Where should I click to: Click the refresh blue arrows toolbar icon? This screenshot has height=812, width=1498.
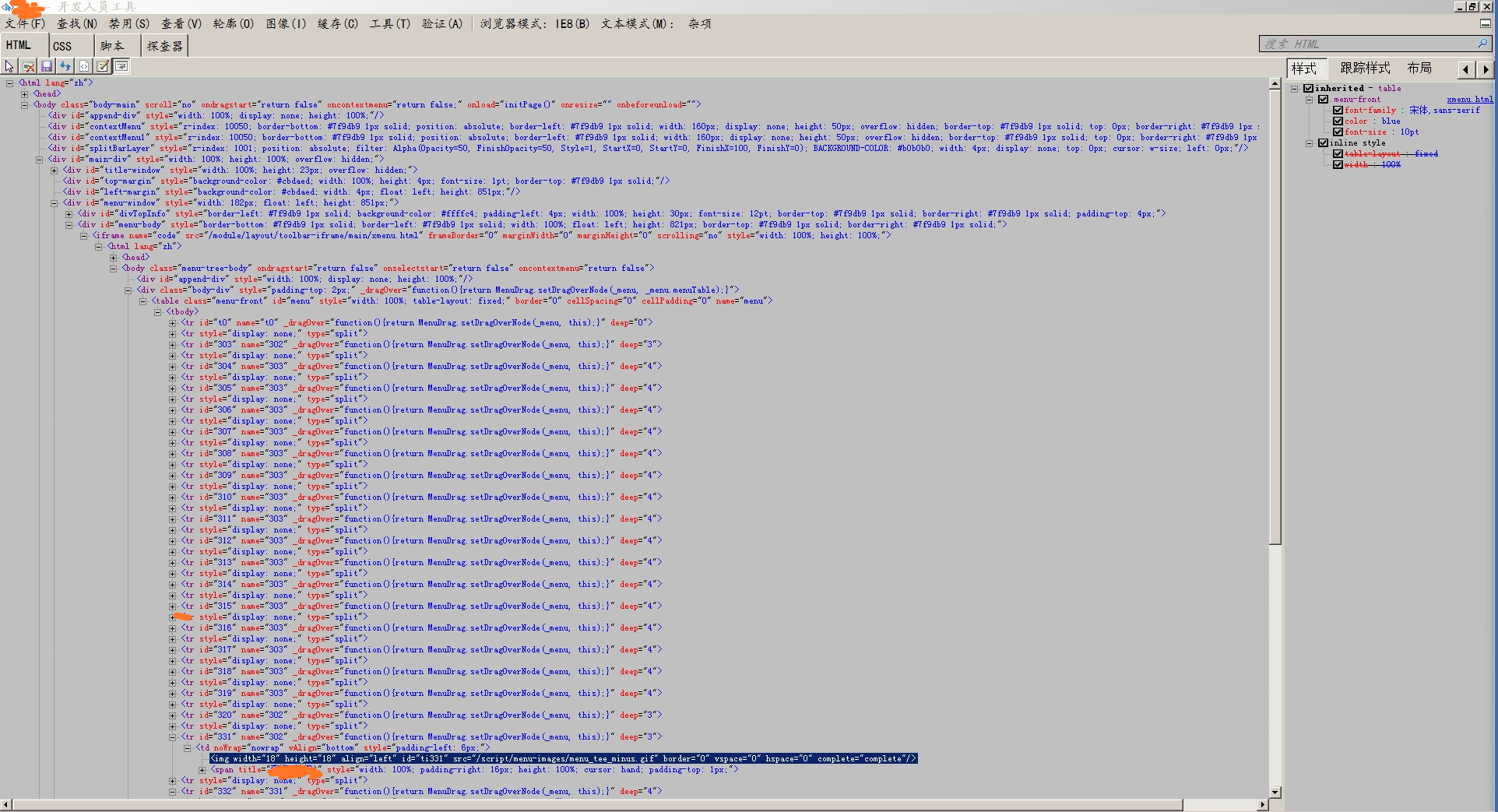[65, 67]
